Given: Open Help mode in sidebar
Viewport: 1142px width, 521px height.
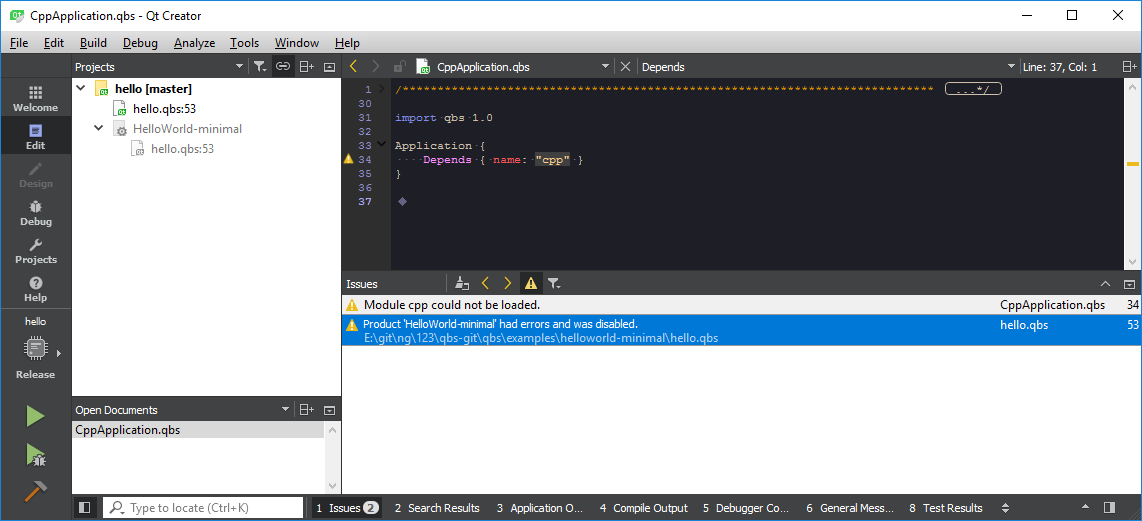Looking at the screenshot, I should click(x=35, y=289).
